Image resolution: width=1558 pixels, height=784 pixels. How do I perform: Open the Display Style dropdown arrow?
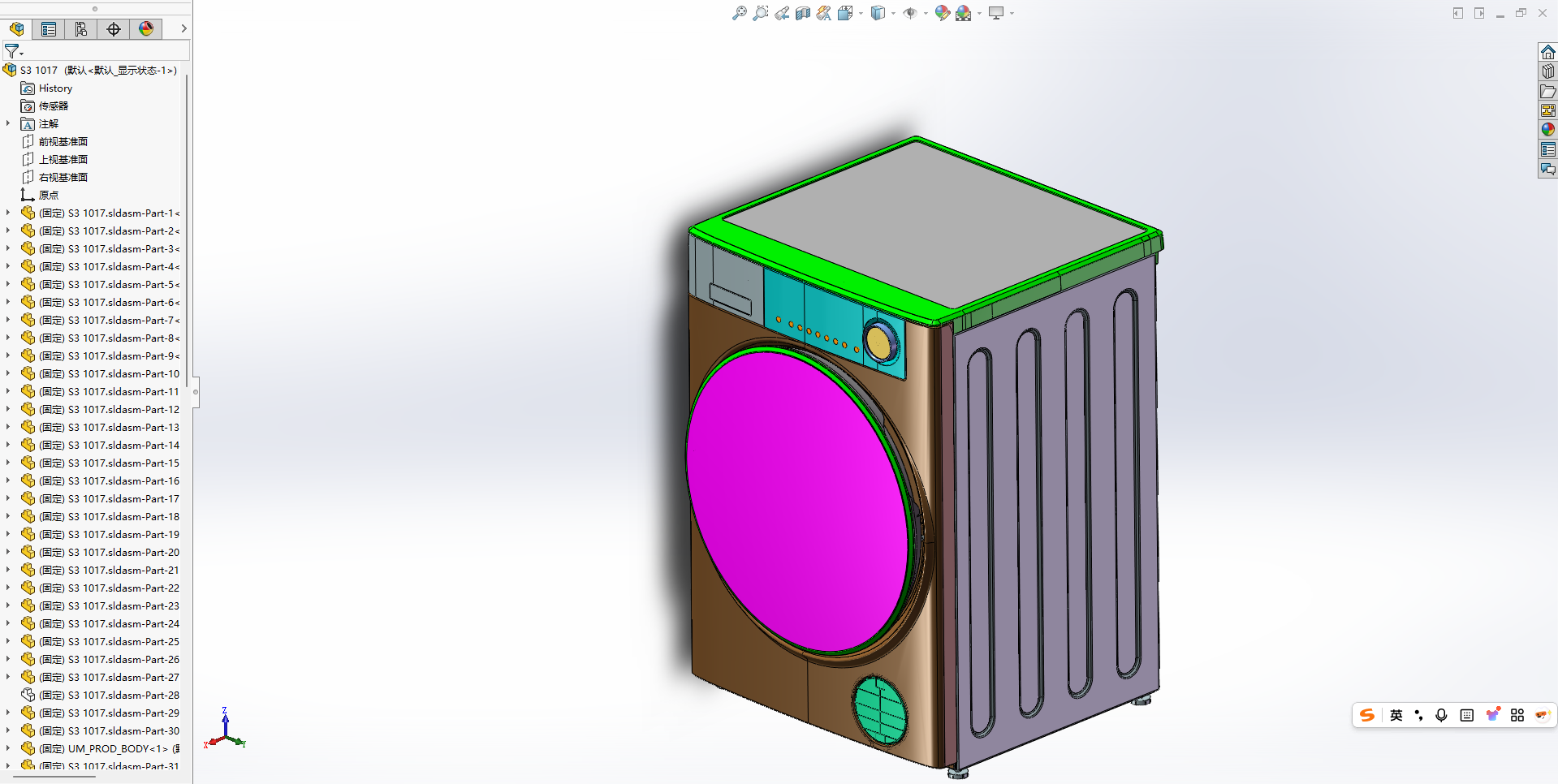[x=893, y=14]
